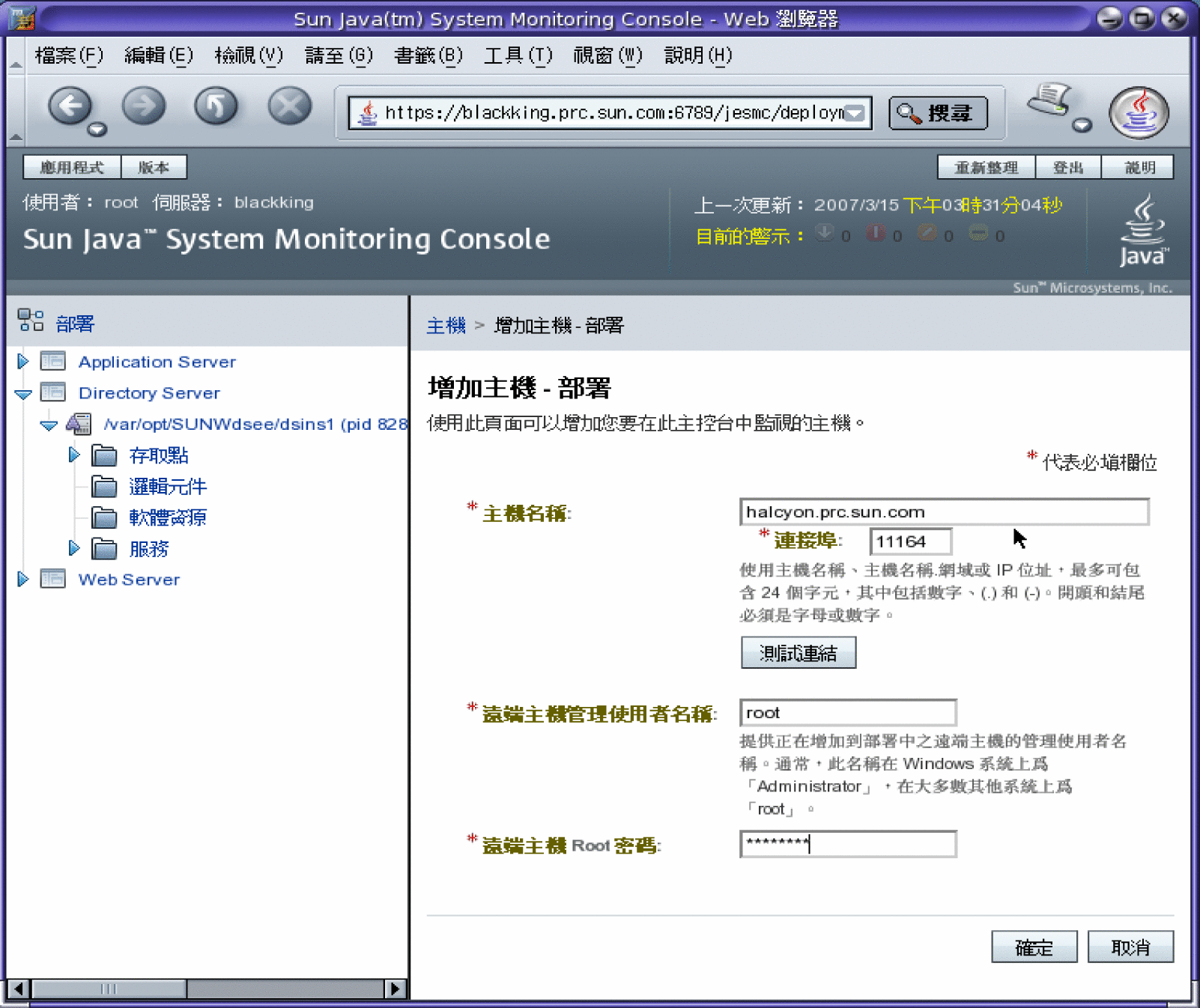Viewport: 1200px width, 1008px height.
Task: Click the red critical alarm icon
Action: [875, 233]
